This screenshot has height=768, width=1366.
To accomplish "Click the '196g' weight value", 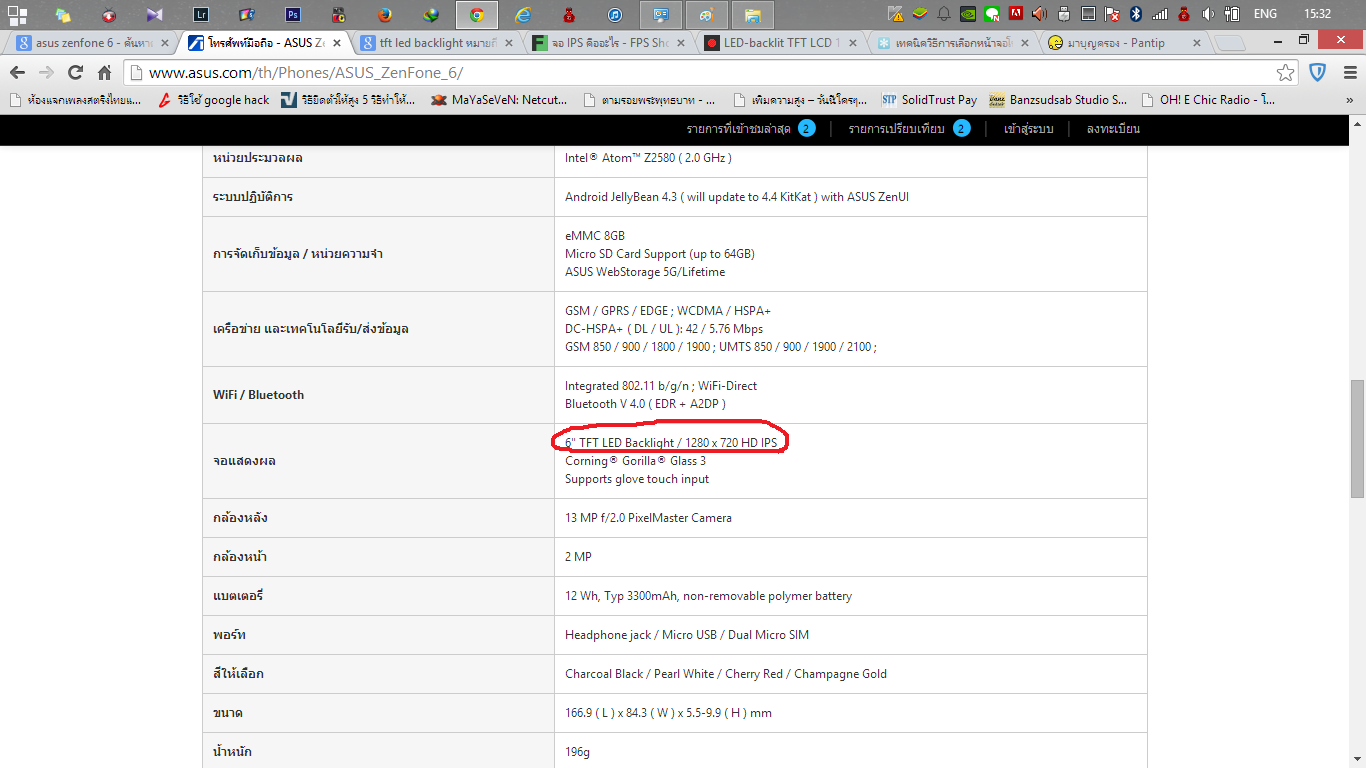I will click(x=577, y=751).
